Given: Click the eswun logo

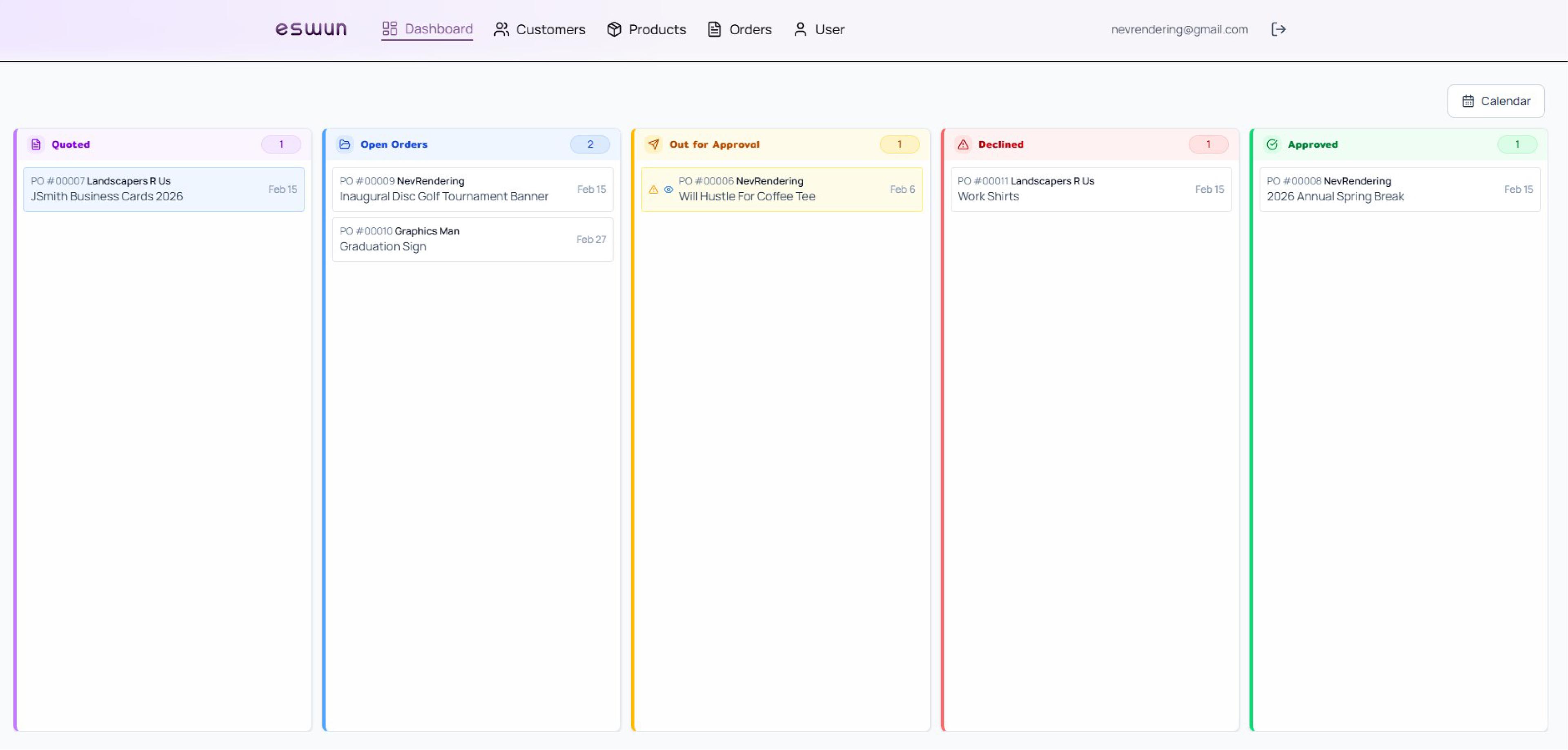Looking at the screenshot, I should pyautogui.click(x=311, y=29).
